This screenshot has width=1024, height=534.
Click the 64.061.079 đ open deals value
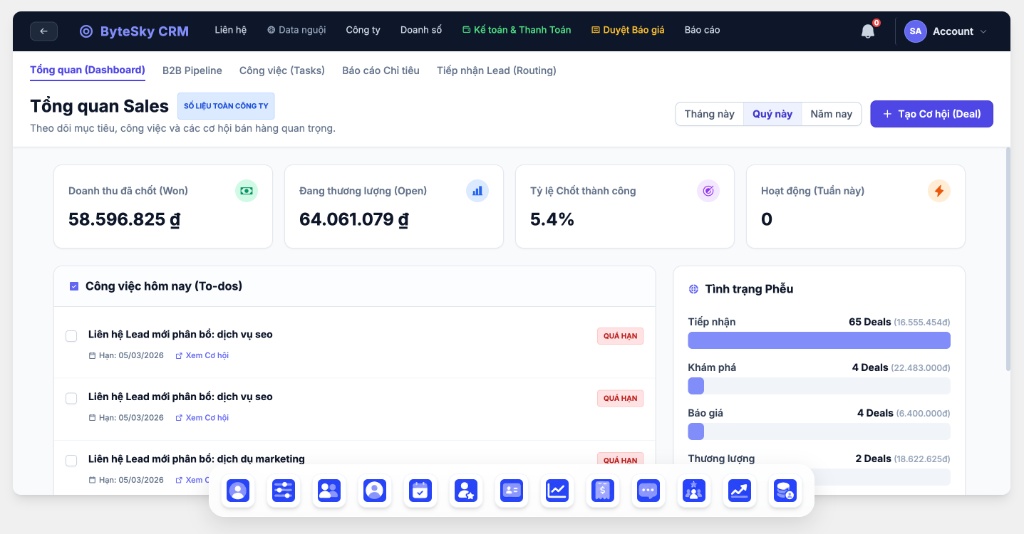tap(354, 219)
